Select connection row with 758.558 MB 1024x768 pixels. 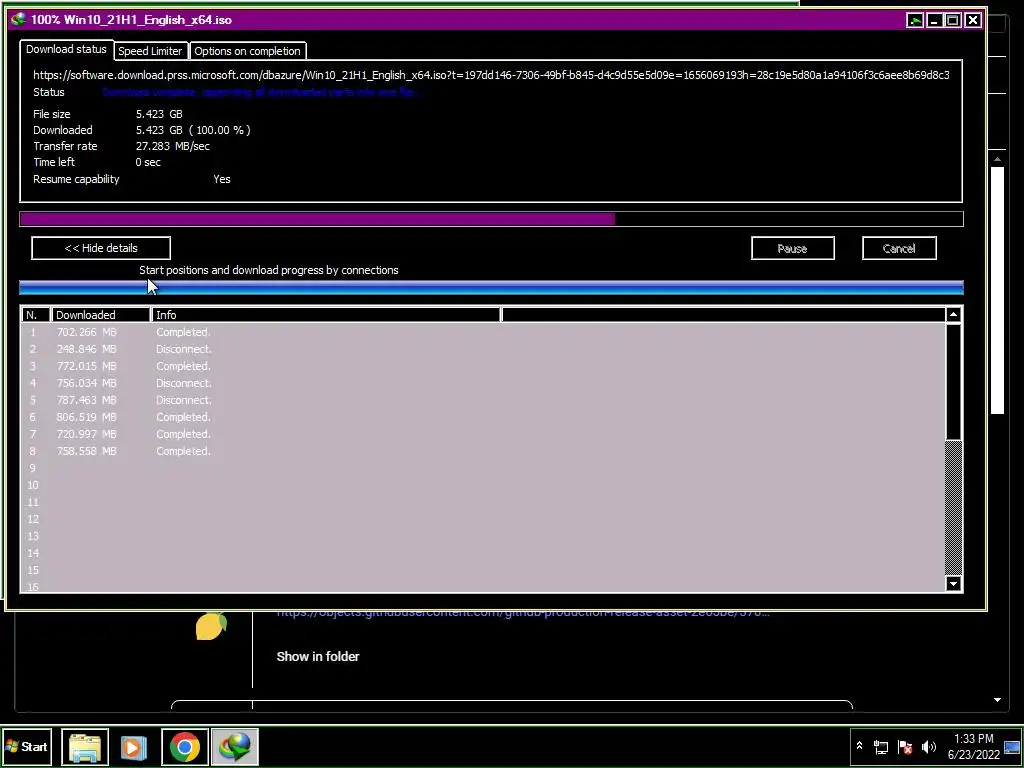point(483,451)
